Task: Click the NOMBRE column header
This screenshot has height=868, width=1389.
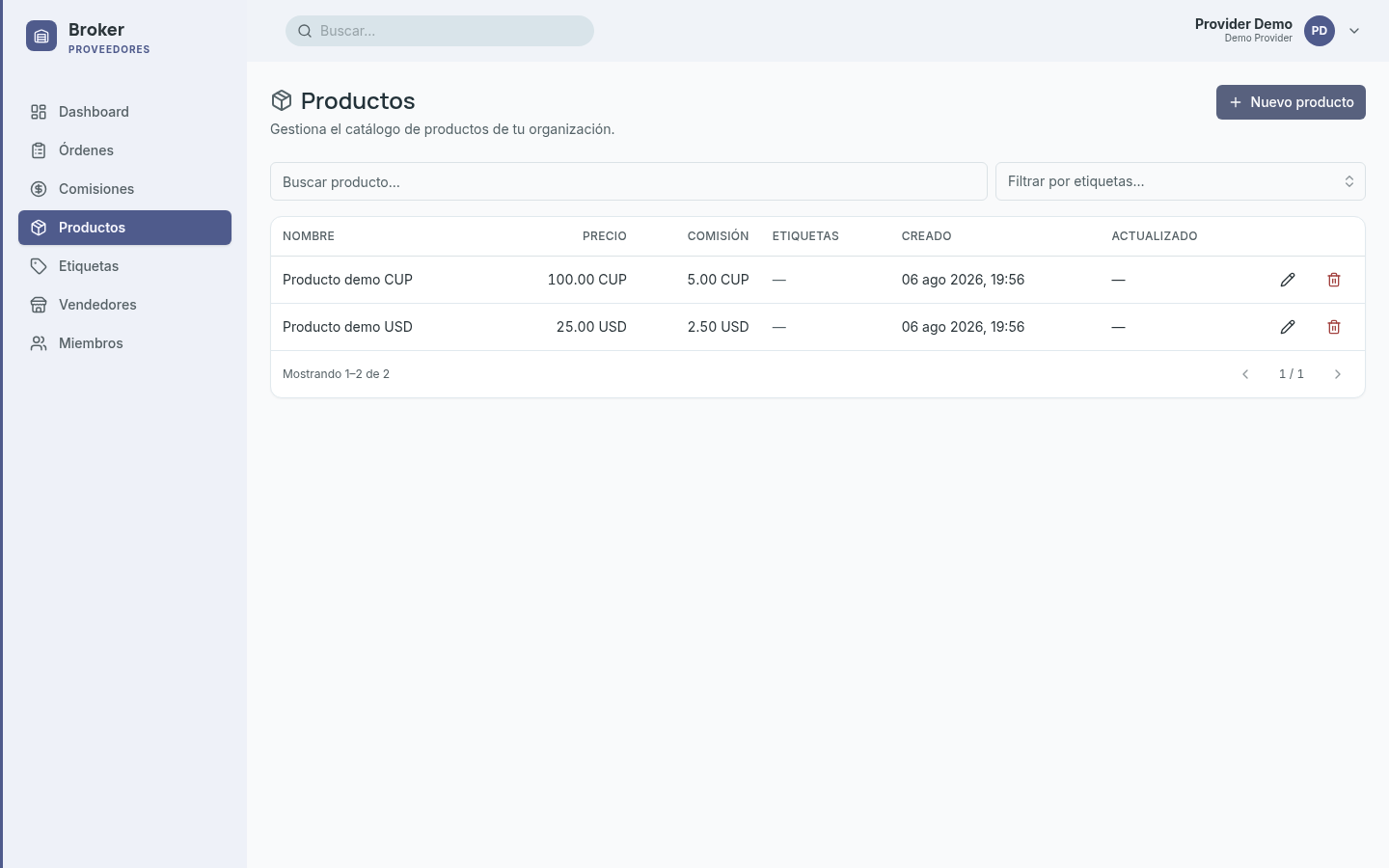Action: pyautogui.click(x=309, y=236)
